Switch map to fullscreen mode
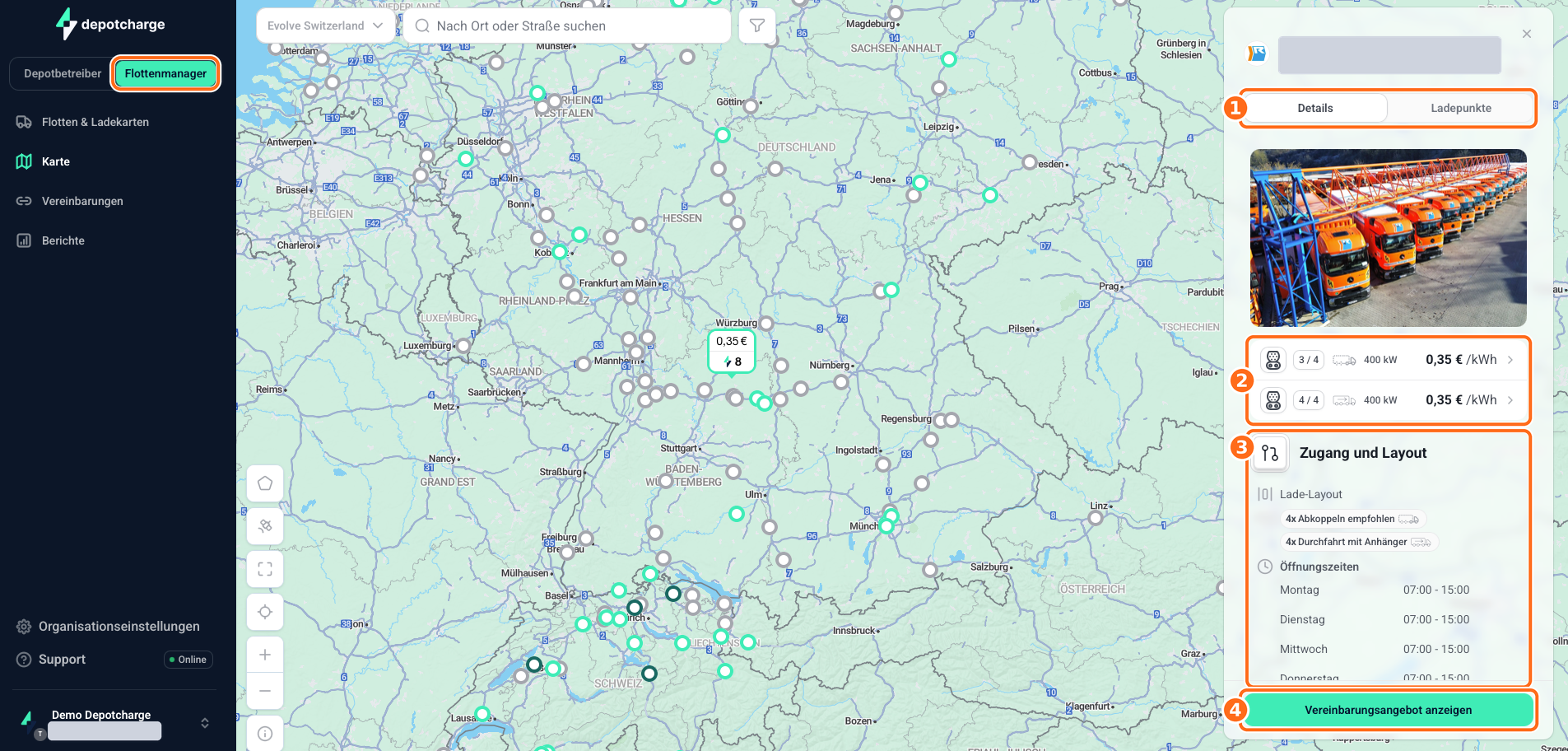Screen dimensions: 1568x751 tap(265, 569)
